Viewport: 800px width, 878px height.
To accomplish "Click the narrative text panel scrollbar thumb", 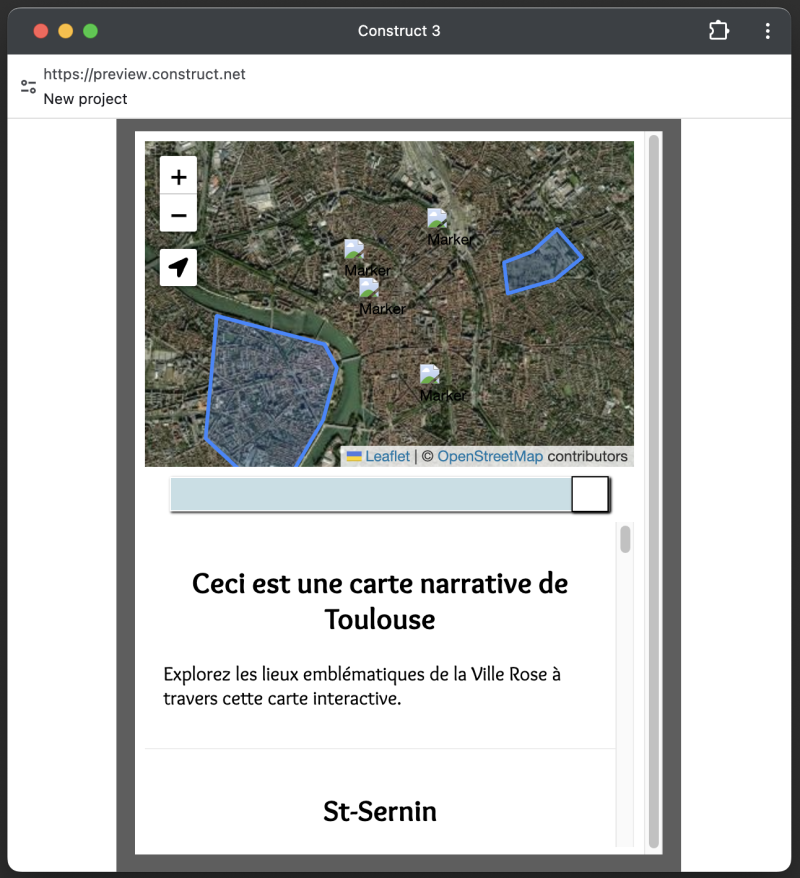I will pyautogui.click(x=625, y=539).
